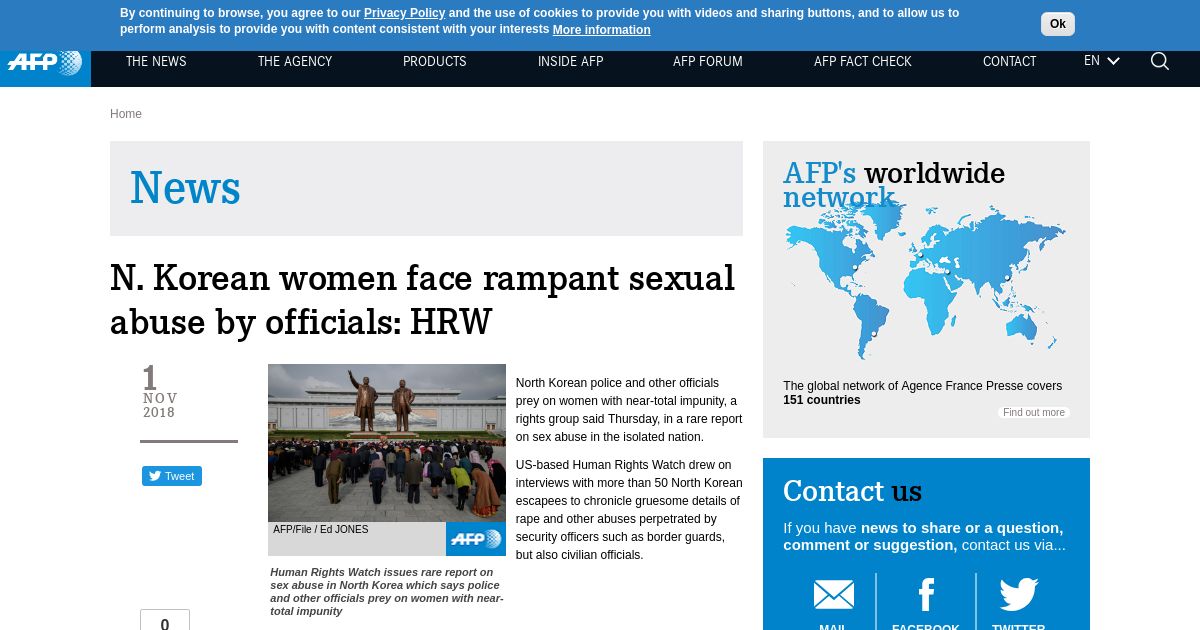Viewport: 1200px width, 630px height.
Task: Open the Kim statues article photo
Action: 387,443
